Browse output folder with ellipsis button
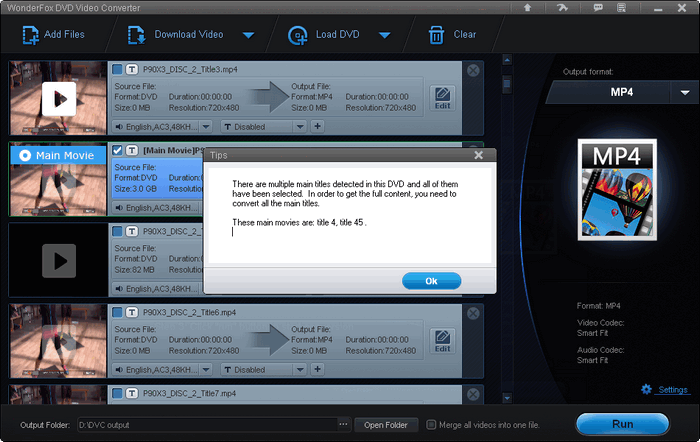Screen dimensions: 700x442 [343, 425]
